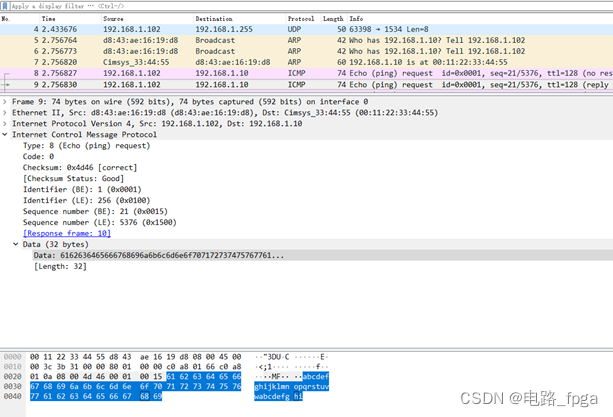Select the Type: 8 (Echo (ping) request) field

(x=86, y=146)
